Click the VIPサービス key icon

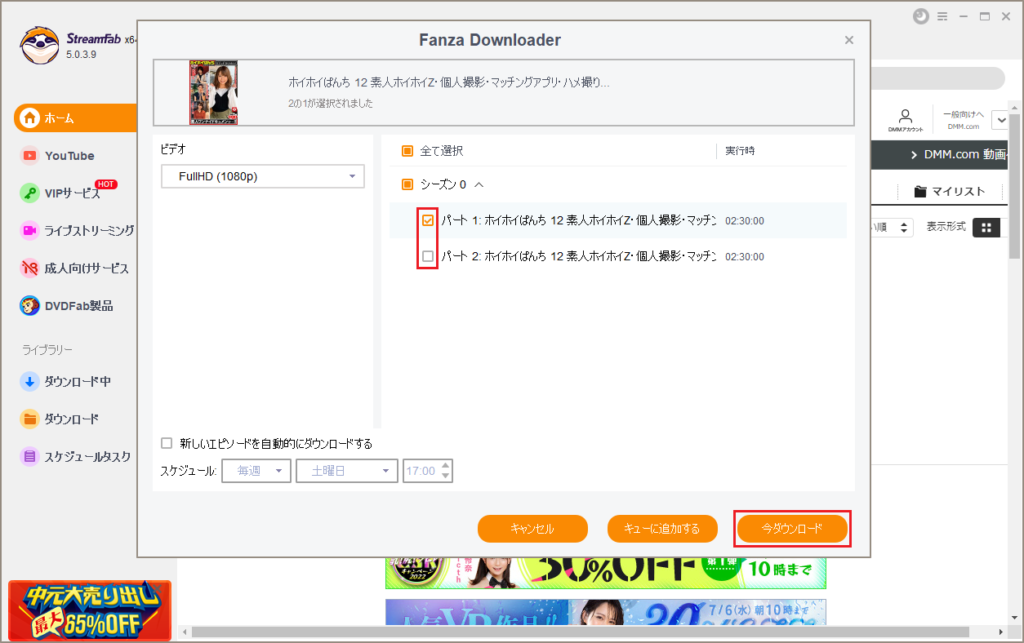point(29,193)
